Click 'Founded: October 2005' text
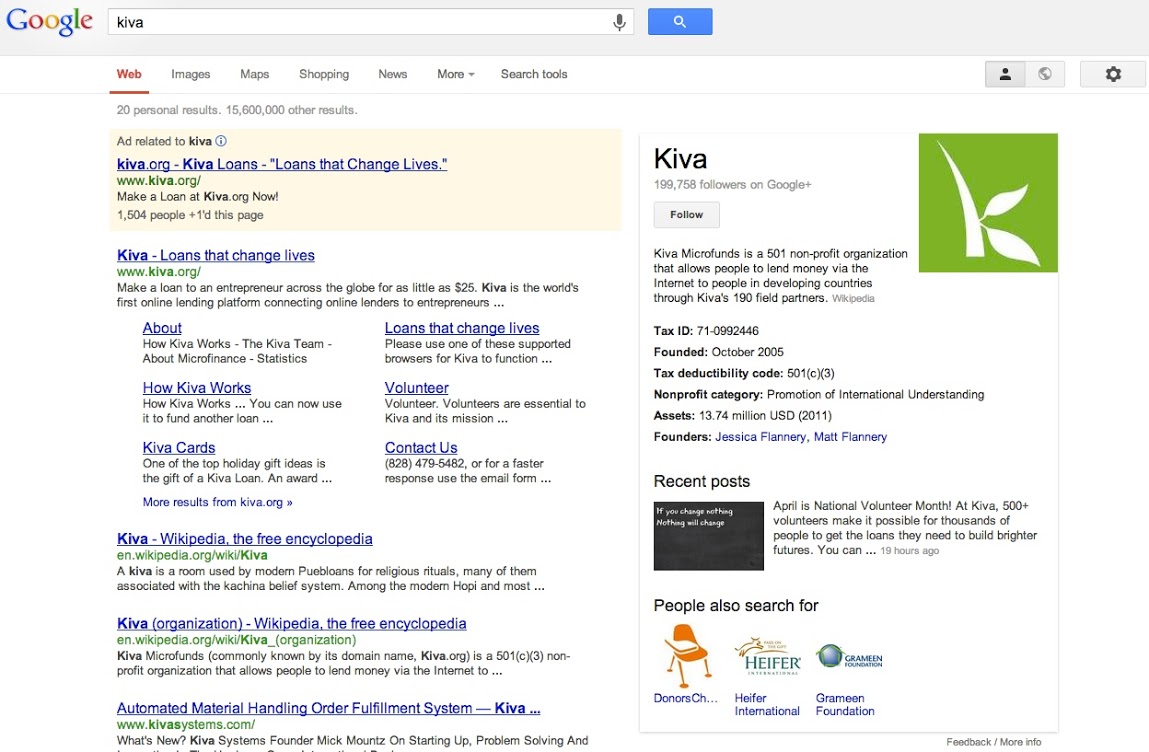Image resolution: width=1149 pixels, height=752 pixels. pyautogui.click(x=719, y=352)
